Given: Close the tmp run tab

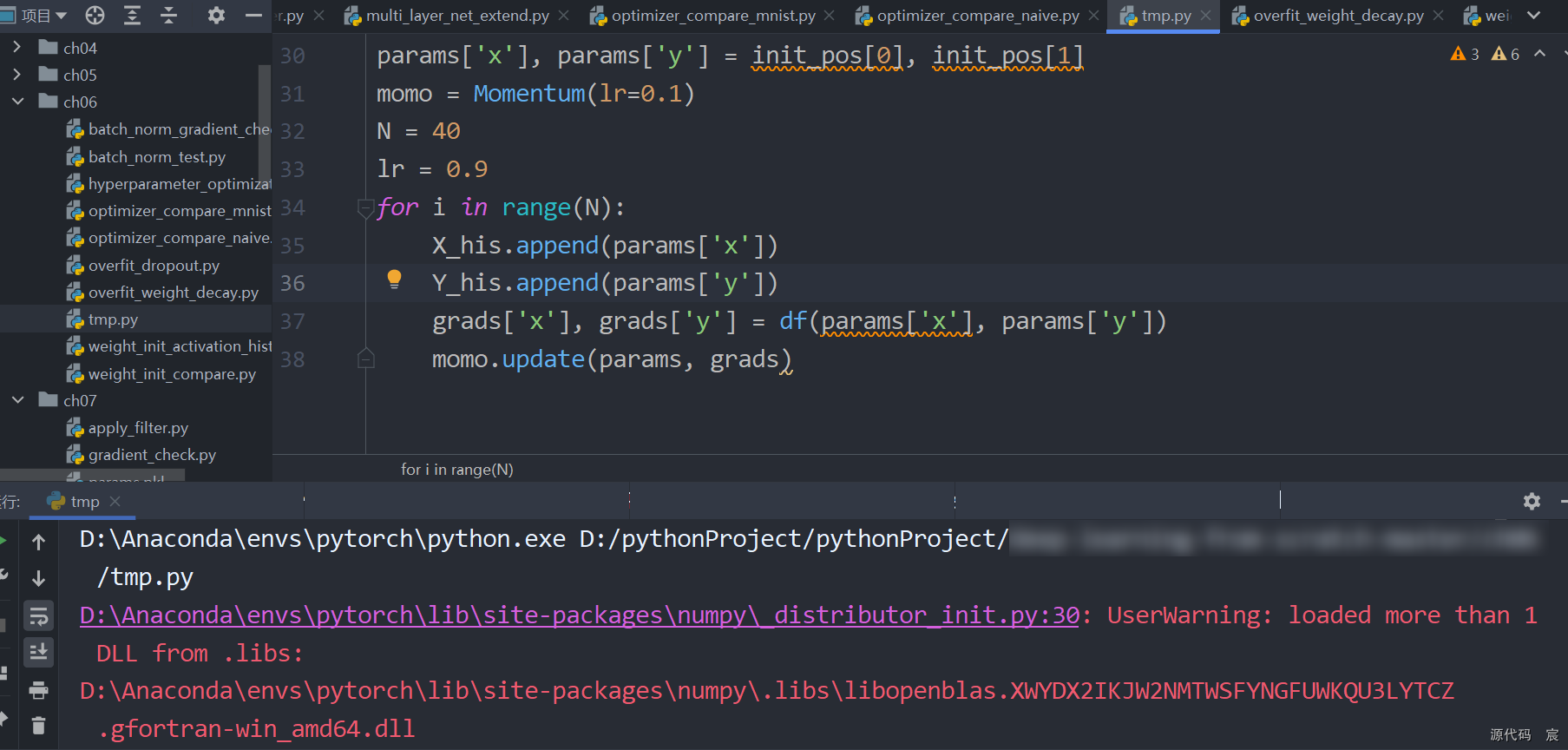Looking at the screenshot, I should tap(115, 502).
